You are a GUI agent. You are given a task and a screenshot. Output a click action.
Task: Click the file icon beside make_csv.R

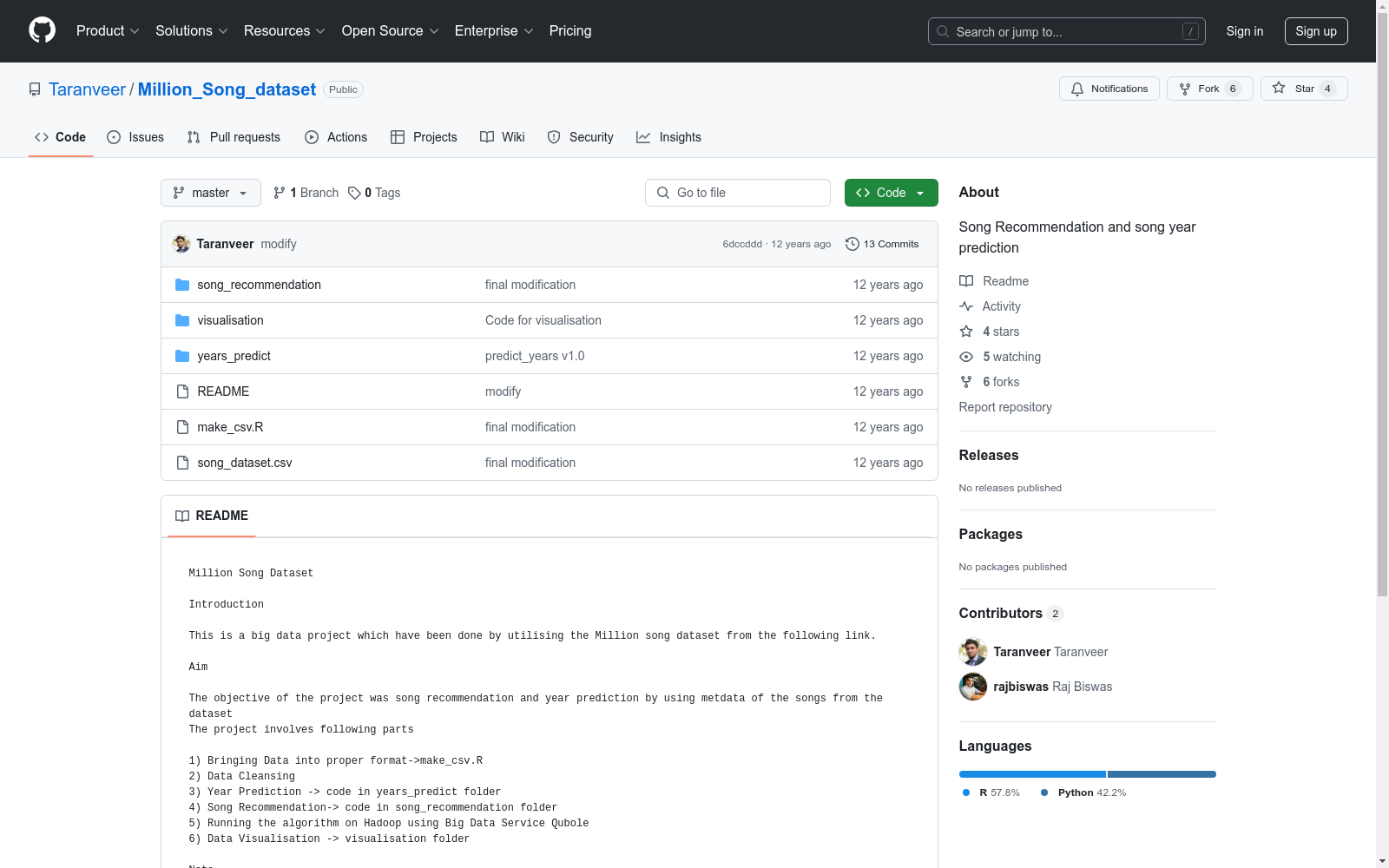[182, 427]
